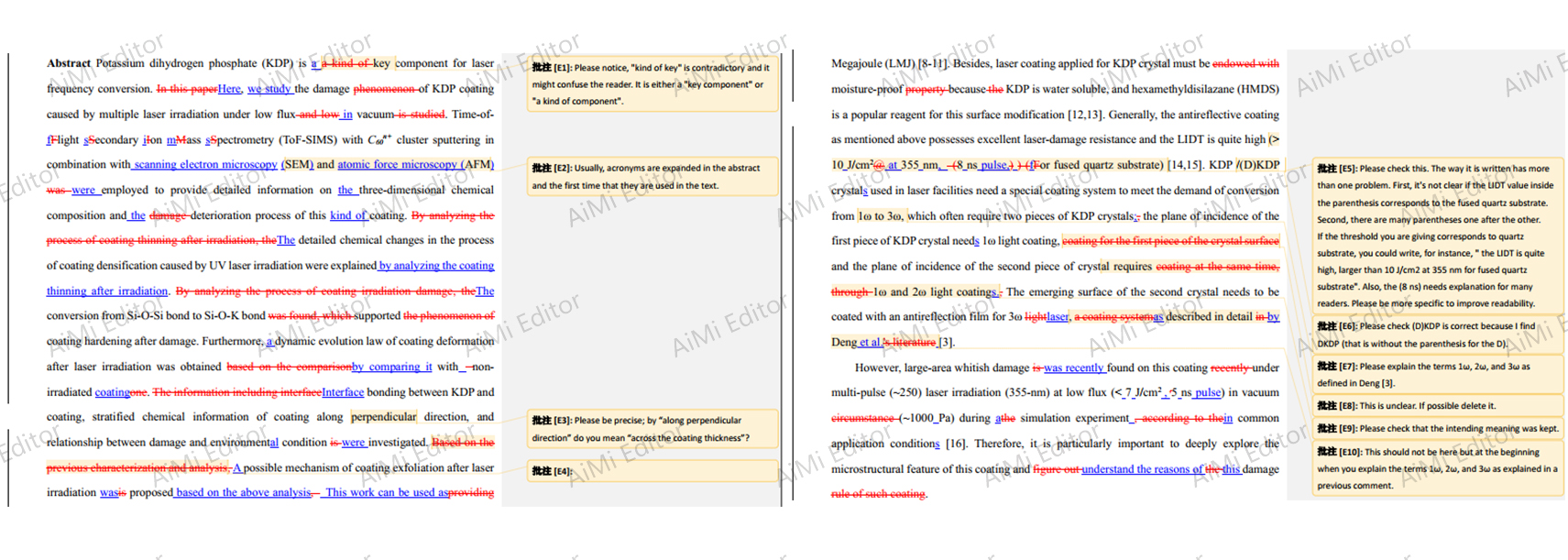Image resolution: width=1568 pixels, height=560 pixels.
Task: Click deleted text "rule of such coating"
Action: [878, 494]
